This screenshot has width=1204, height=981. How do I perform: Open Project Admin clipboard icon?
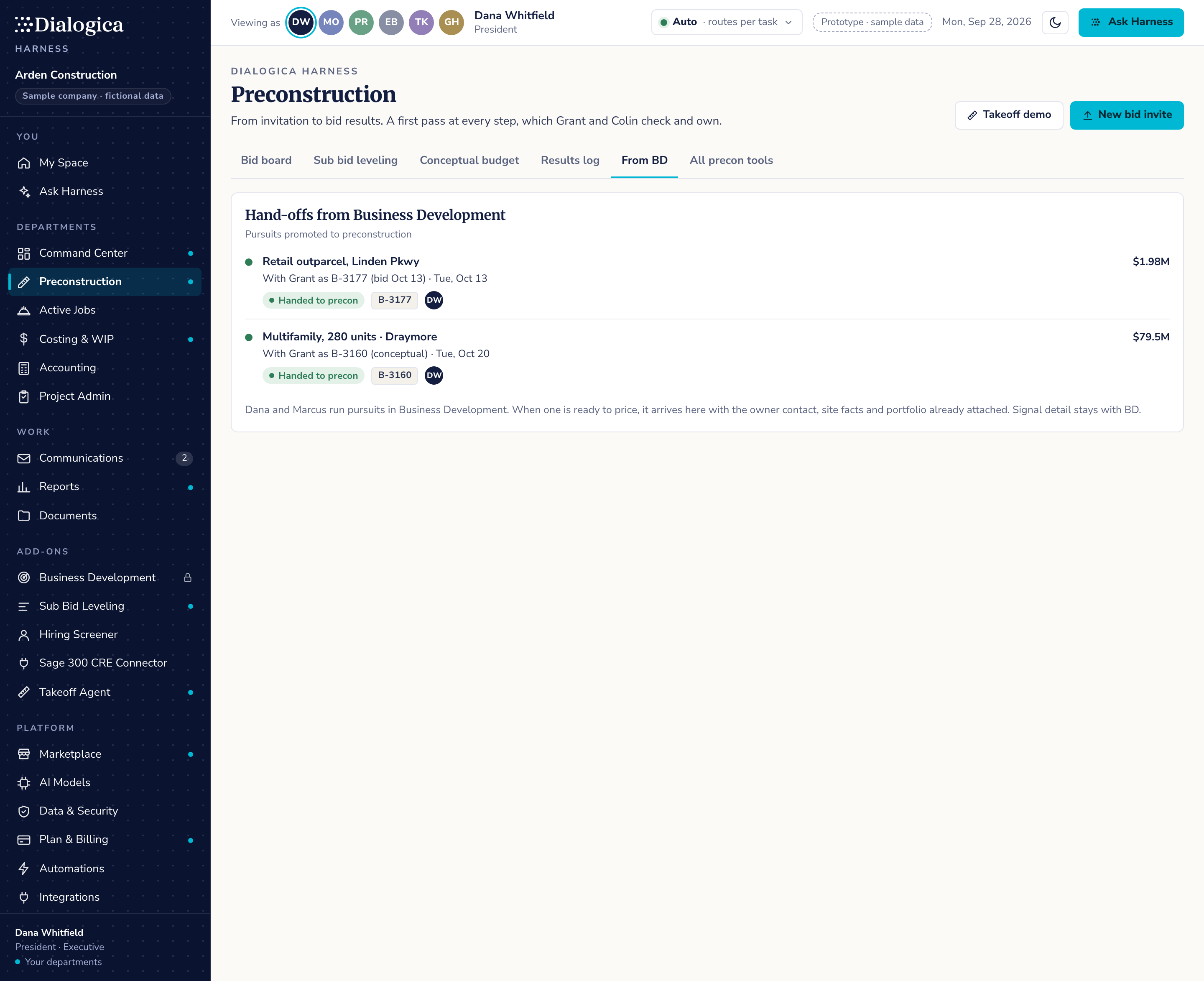tap(24, 396)
